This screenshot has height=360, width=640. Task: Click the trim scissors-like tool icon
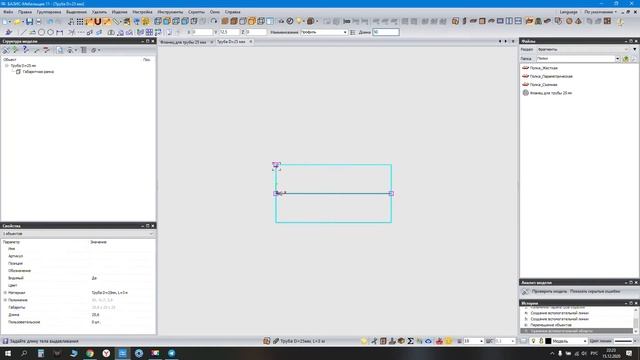[x=71, y=32]
